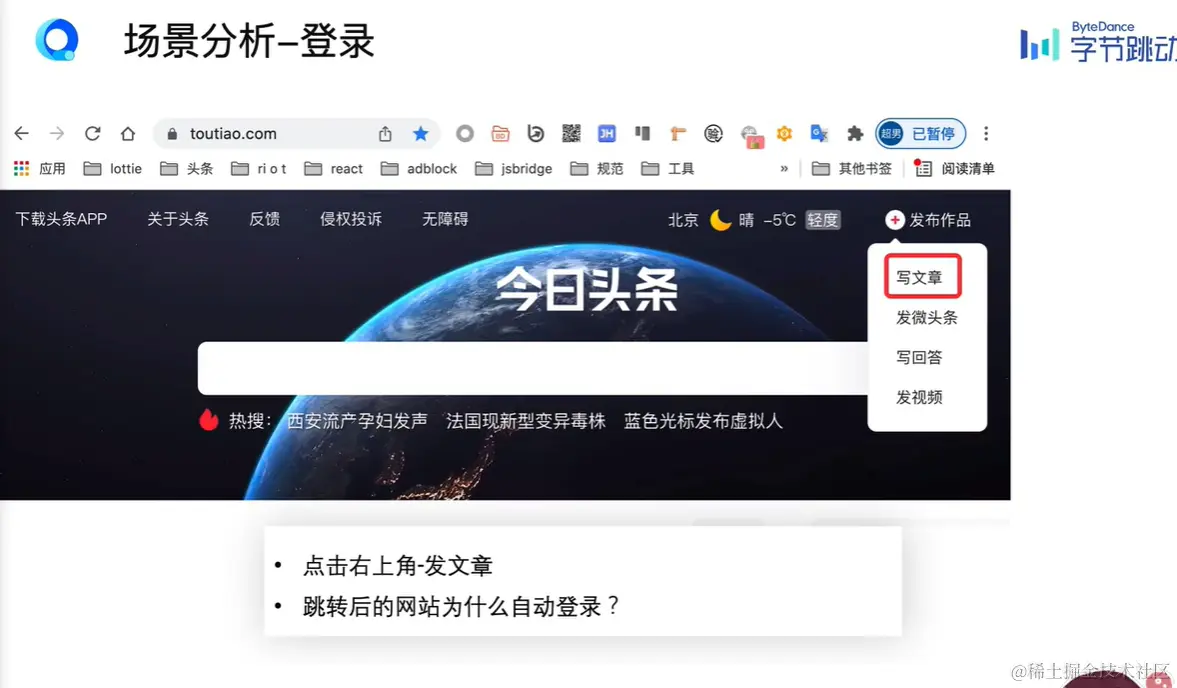The image size is (1177, 688).
Task: Click 反馈 link
Action: coord(264,219)
